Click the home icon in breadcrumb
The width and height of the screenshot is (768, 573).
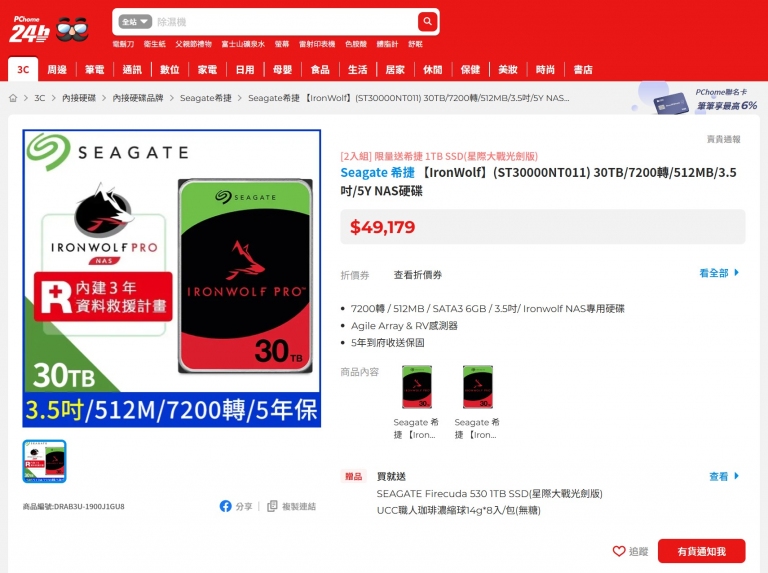coord(13,98)
